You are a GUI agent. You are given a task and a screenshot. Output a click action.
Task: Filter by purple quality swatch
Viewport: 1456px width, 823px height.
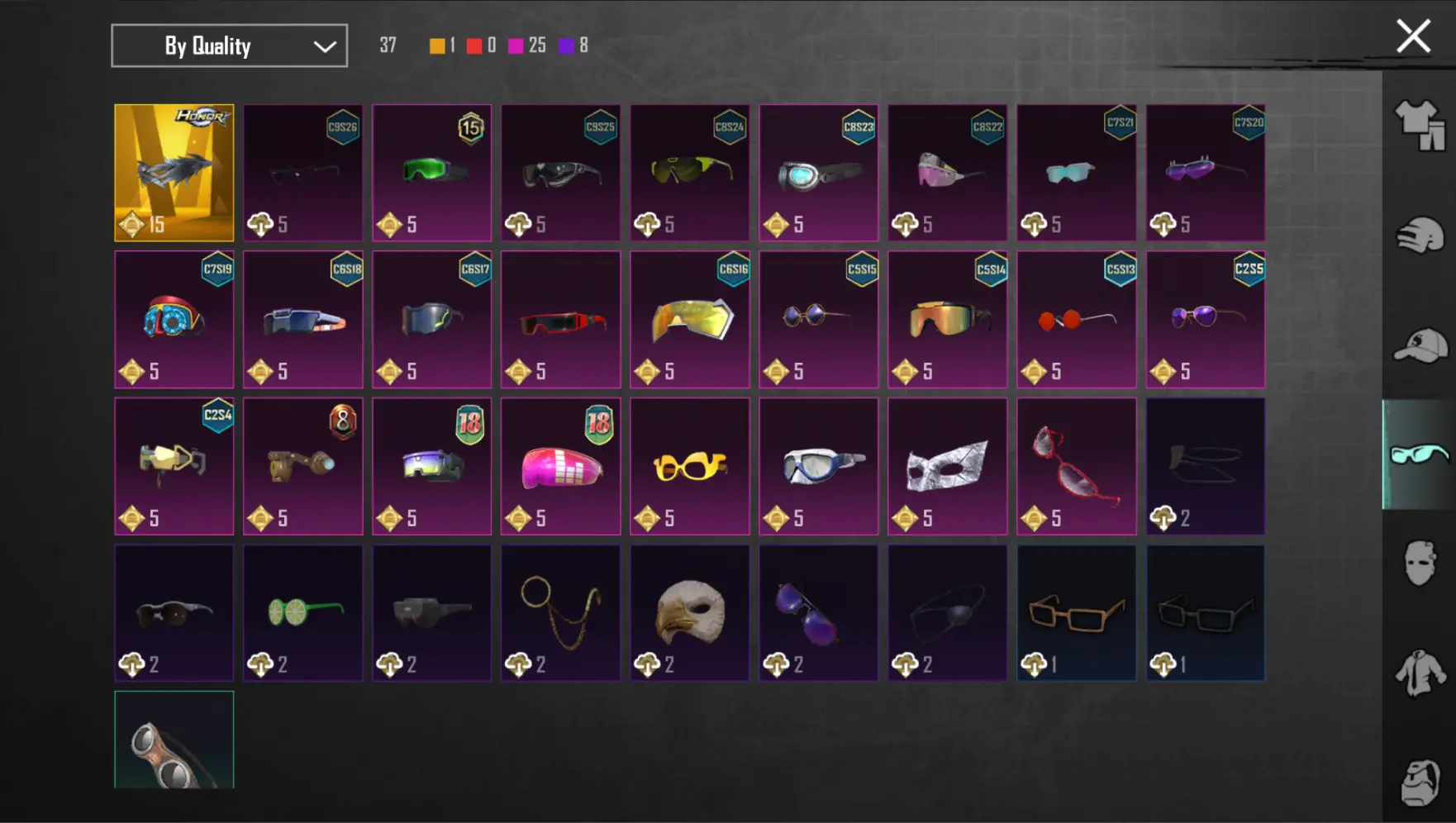(x=566, y=45)
